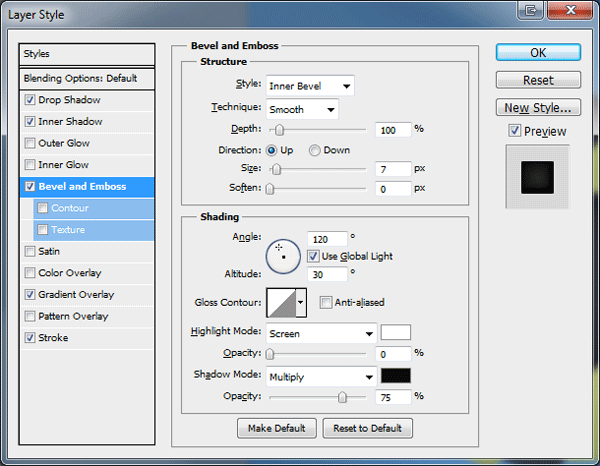Show the Inner Shadow settings panel
This screenshot has height=466, width=600.
[70, 122]
